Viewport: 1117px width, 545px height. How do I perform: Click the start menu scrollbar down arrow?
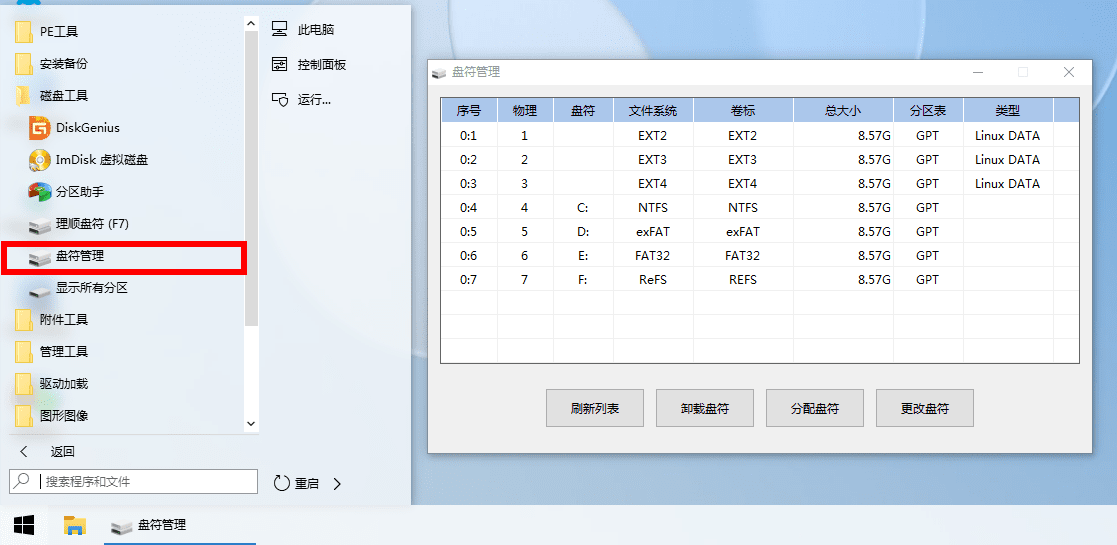pos(251,423)
